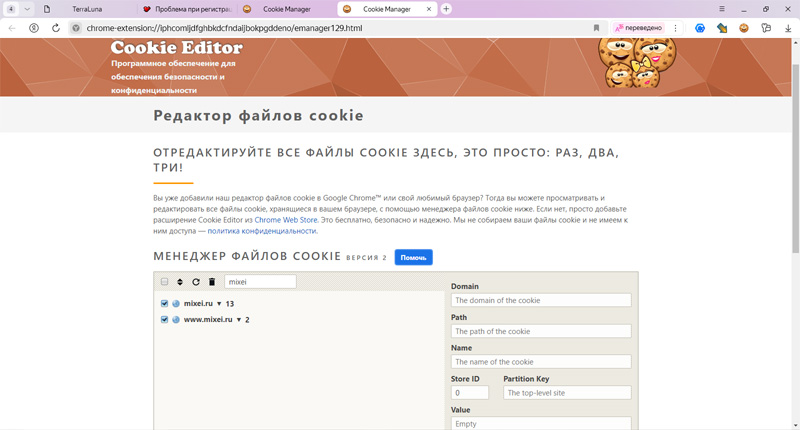Screen dimensions: 800x430
Task: Focus the Name input field
Action: [x=541, y=362]
